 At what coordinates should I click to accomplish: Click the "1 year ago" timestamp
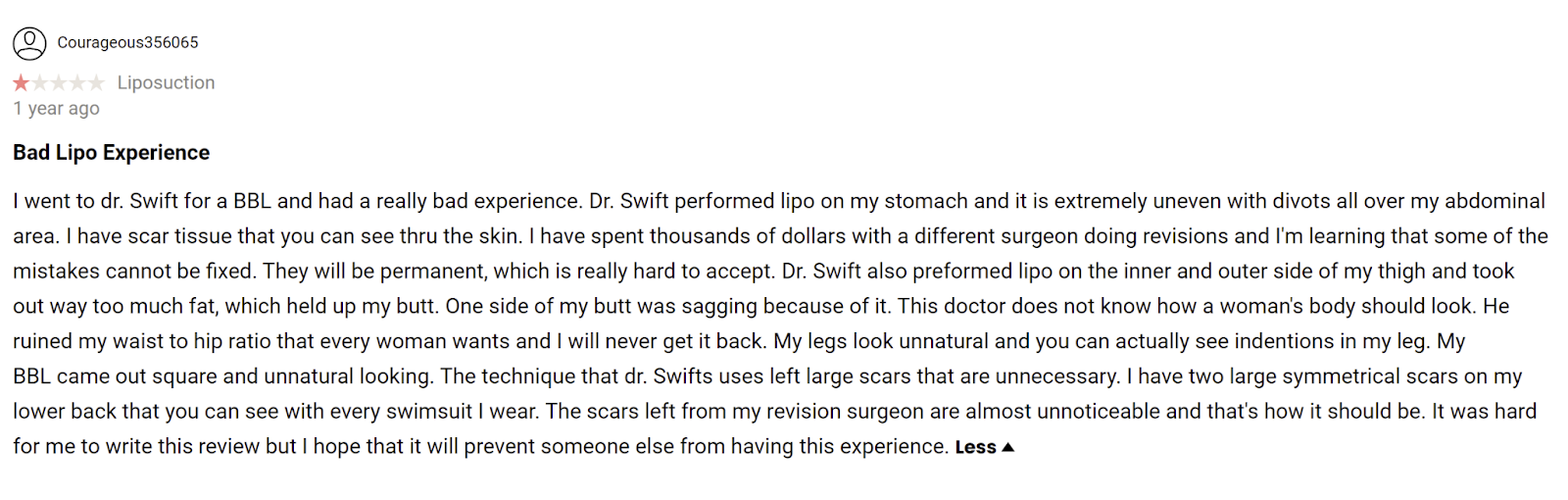point(56,109)
